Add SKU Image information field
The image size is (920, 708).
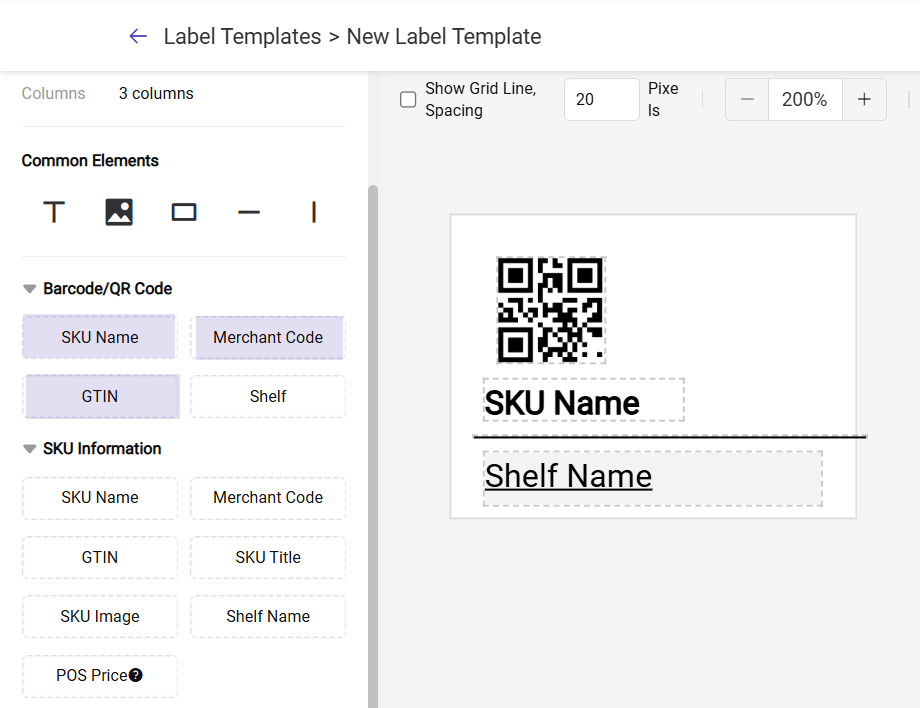pos(100,617)
